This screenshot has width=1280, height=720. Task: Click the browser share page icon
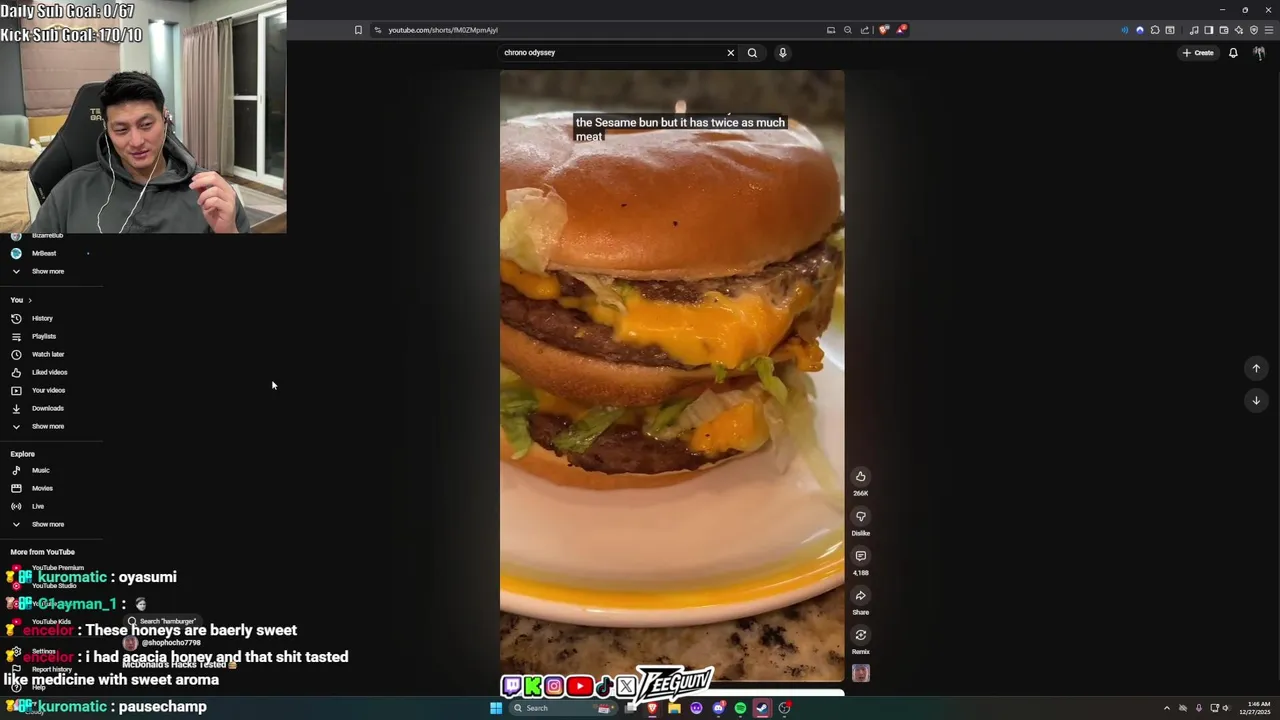coord(865,30)
